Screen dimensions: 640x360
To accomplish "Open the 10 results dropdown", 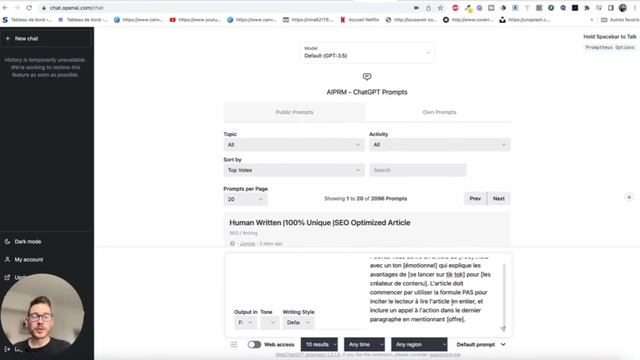I will click(319, 344).
